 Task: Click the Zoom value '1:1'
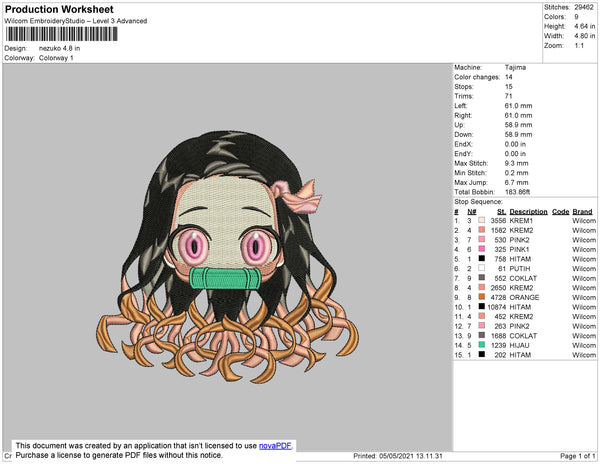pos(579,46)
